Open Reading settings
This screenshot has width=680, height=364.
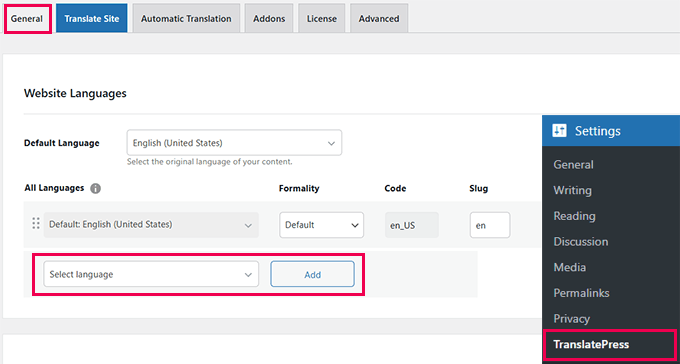(x=574, y=216)
